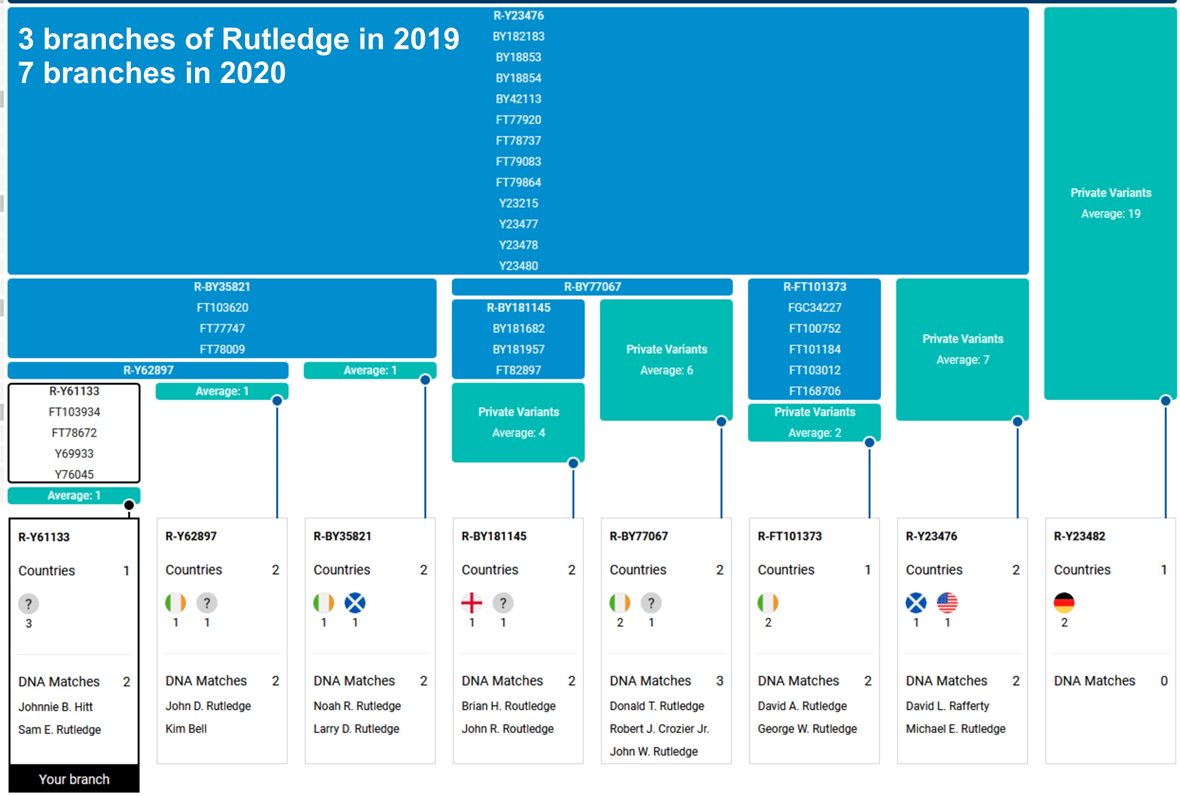
Task: Open John D. Rutledge's match entry
Action: [x=206, y=706]
